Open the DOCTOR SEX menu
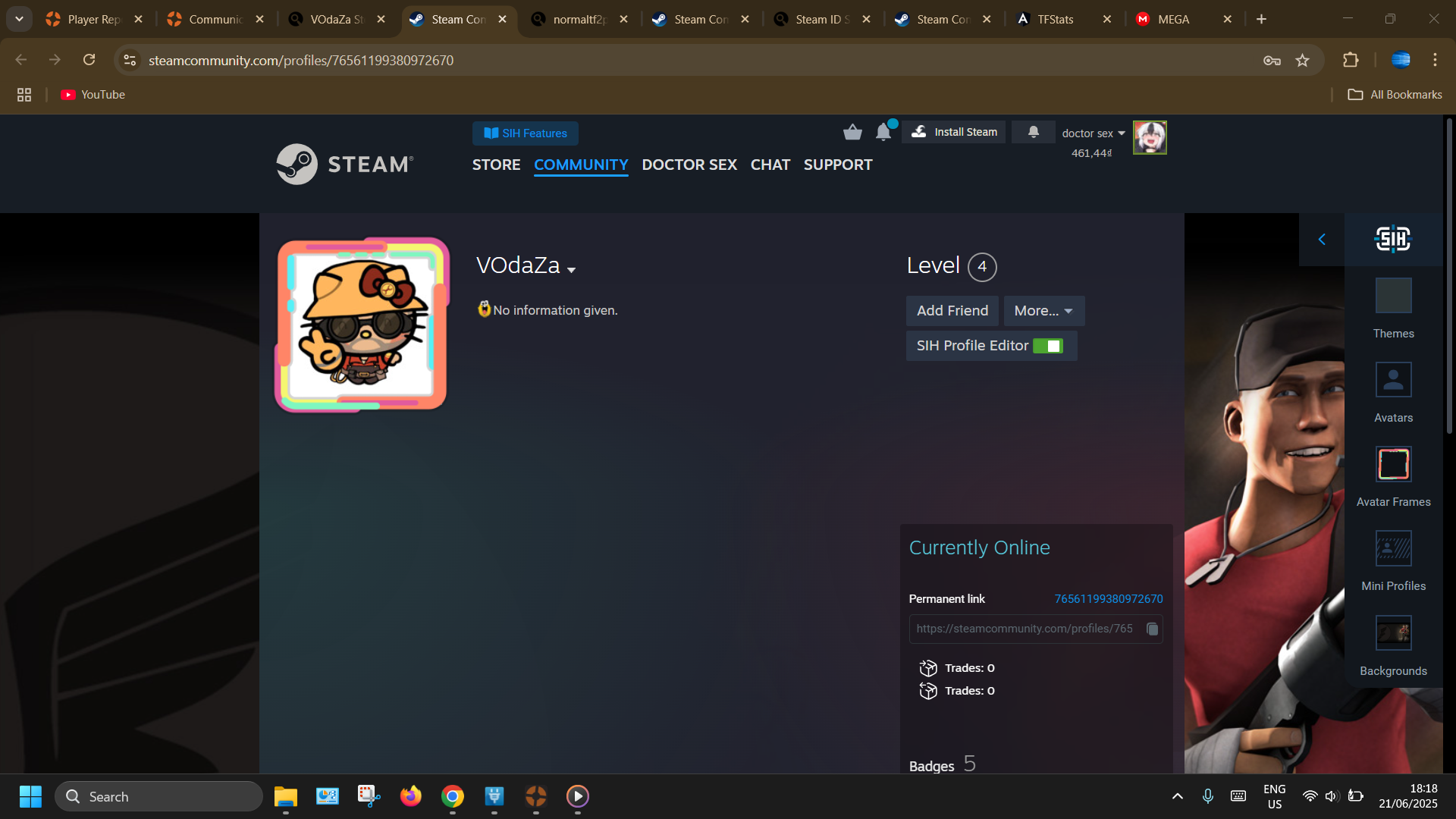This screenshot has height=819, width=1456. pos(689,165)
